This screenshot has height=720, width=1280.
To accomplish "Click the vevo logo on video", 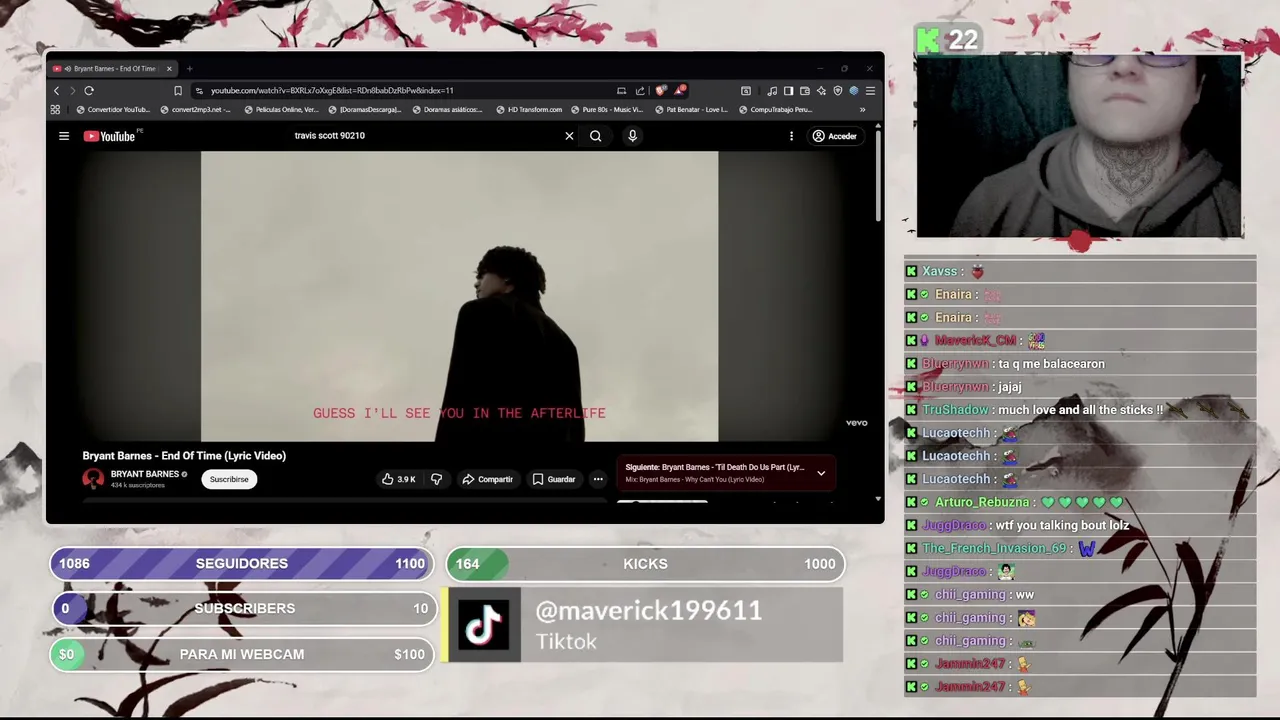I will click(856, 423).
